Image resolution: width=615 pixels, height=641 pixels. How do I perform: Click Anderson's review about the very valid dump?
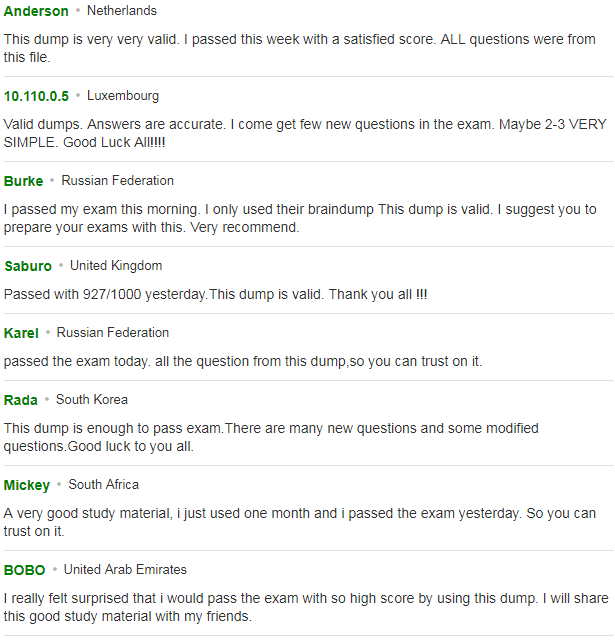click(299, 48)
